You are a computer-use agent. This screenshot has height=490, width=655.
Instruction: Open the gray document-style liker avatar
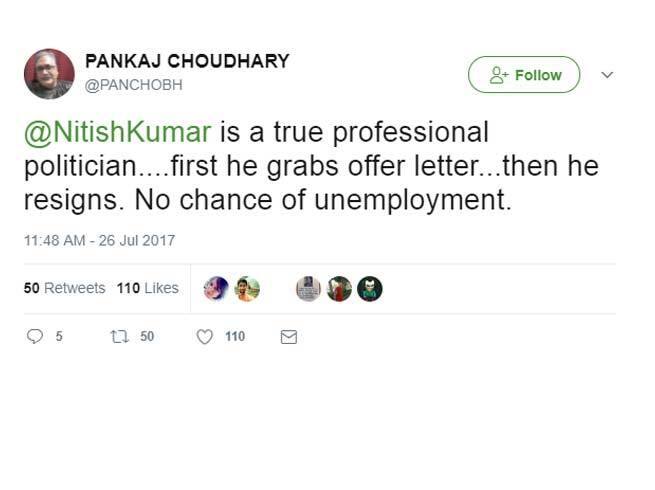pyautogui.click(x=308, y=288)
